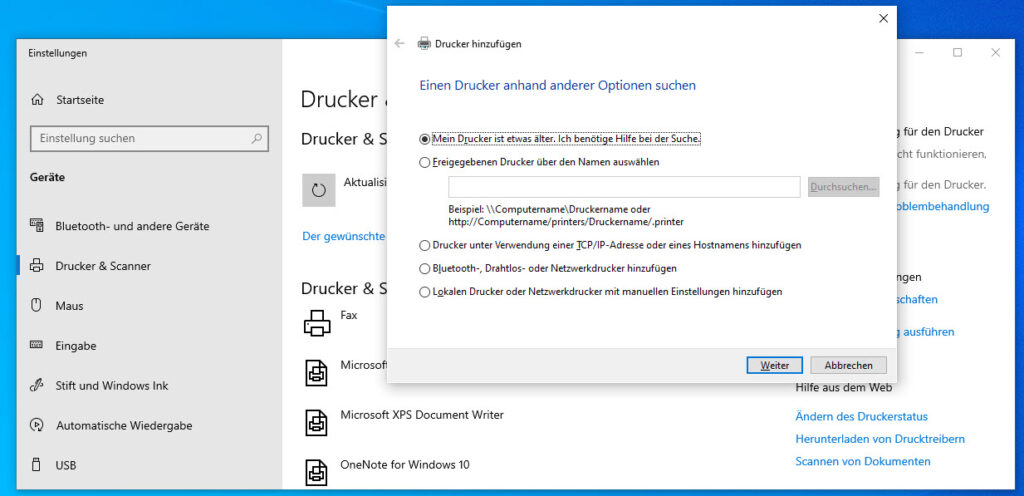Image resolution: width=1024 pixels, height=496 pixels.
Task: Open Bluetooth- und andere Geräte page
Action: click(x=132, y=226)
